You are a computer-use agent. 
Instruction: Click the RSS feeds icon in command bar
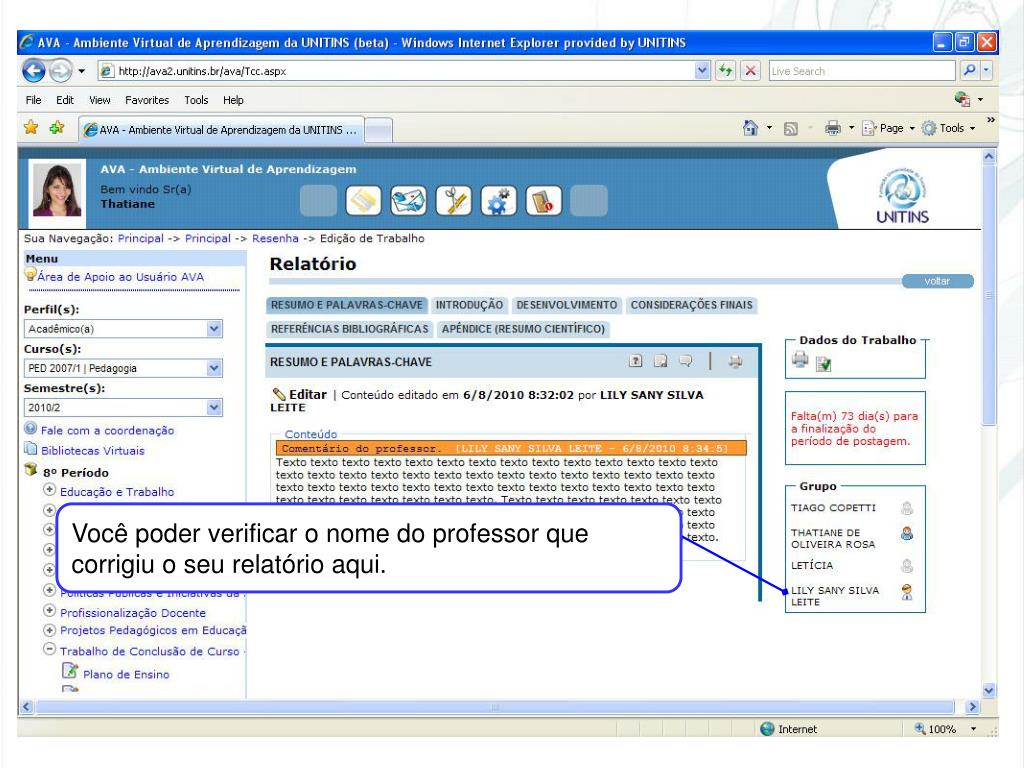coord(790,129)
